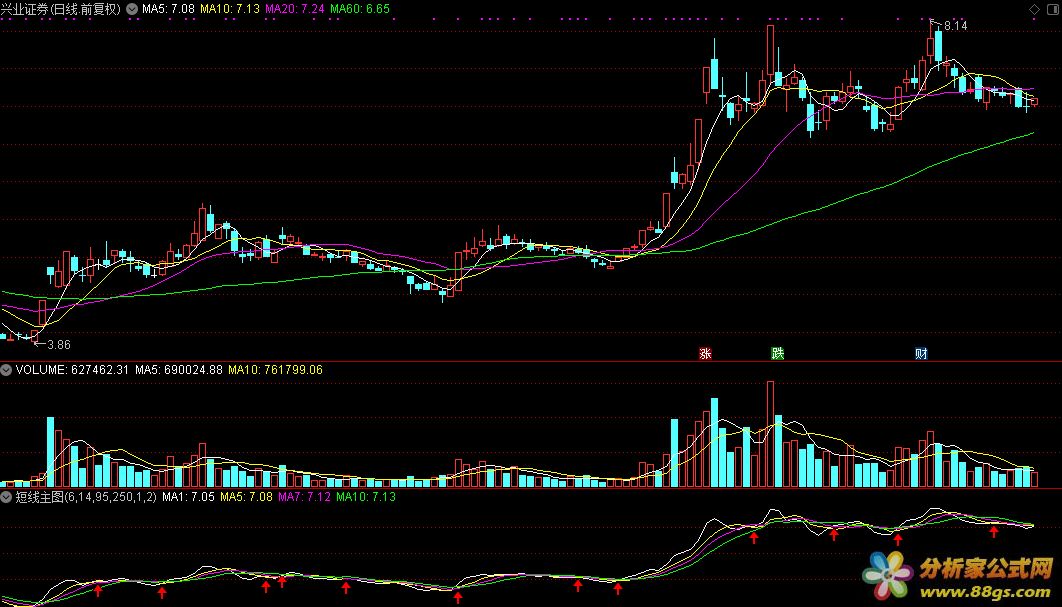This screenshot has width=1062, height=607.
Task: Open the 短线主图 indicator dropdown arrow
Action: click(x=6, y=497)
